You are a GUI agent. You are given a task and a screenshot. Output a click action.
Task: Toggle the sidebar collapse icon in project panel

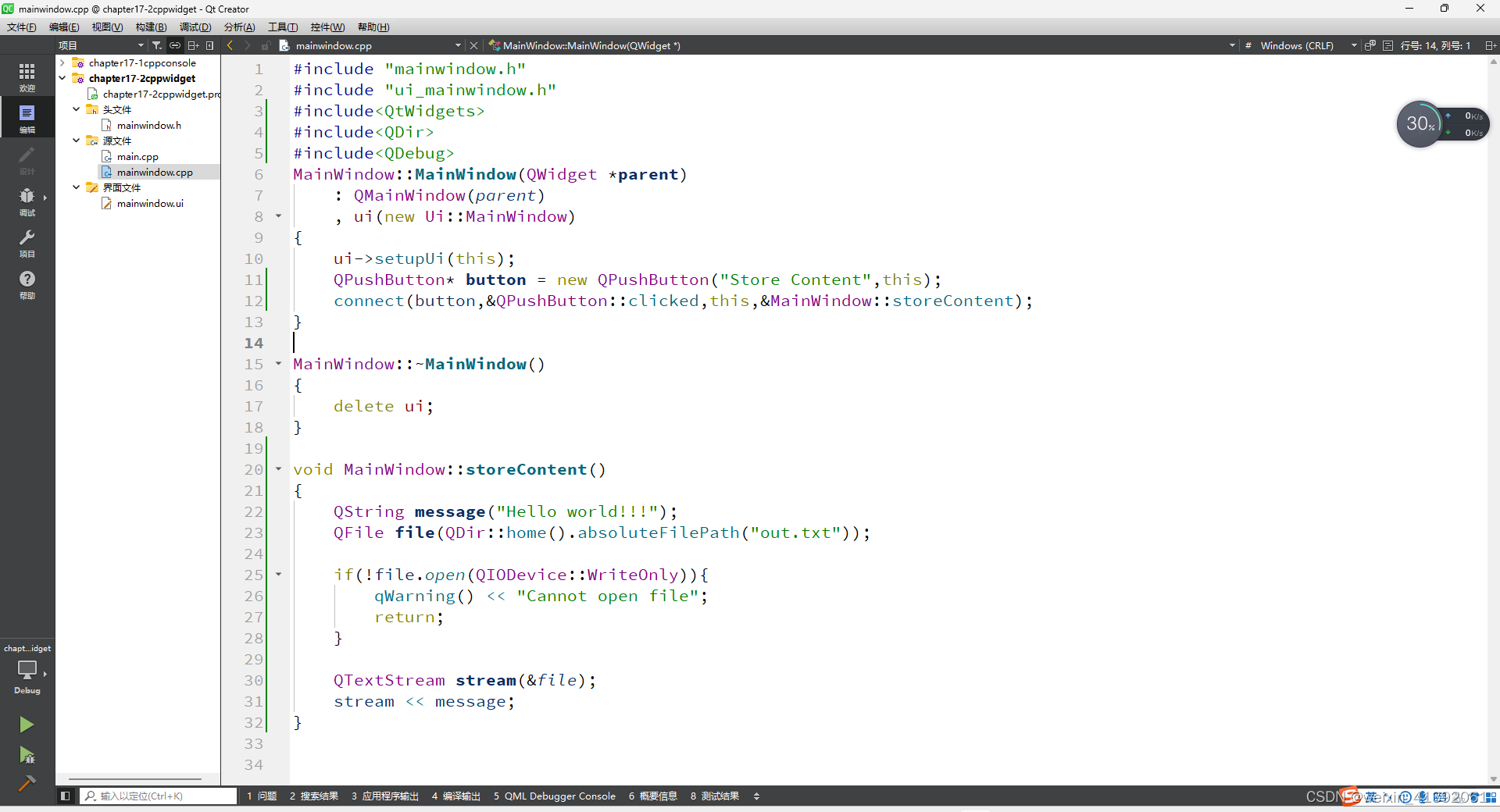[x=209, y=45]
